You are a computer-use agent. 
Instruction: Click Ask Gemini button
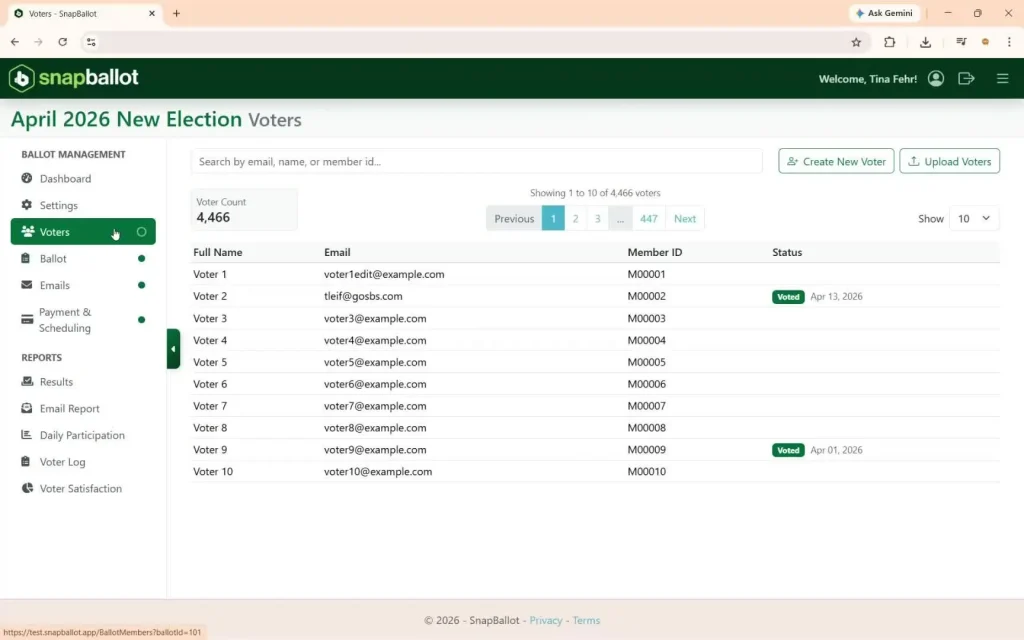[x=884, y=13]
